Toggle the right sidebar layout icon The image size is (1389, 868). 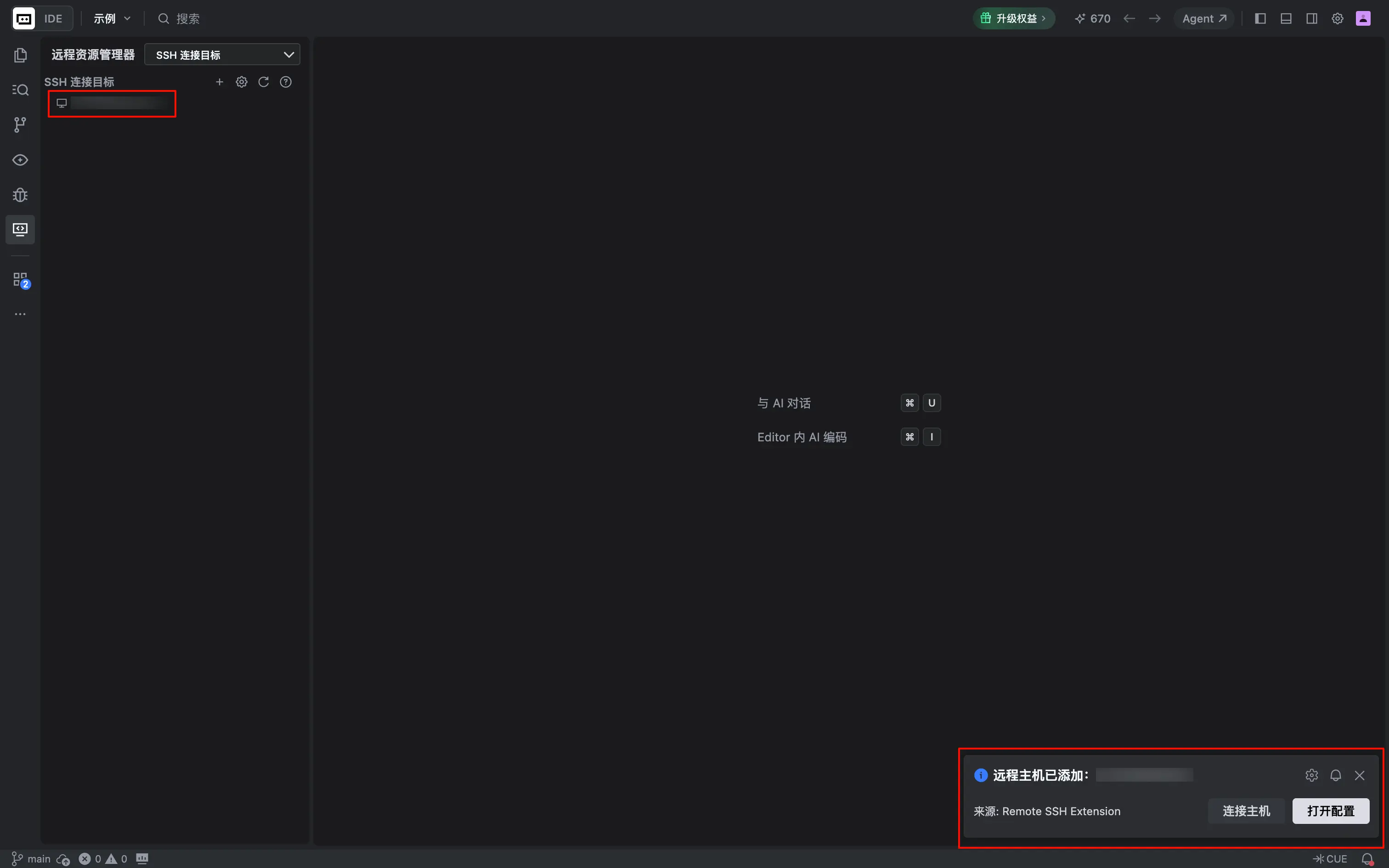click(x=1312, y=18)
